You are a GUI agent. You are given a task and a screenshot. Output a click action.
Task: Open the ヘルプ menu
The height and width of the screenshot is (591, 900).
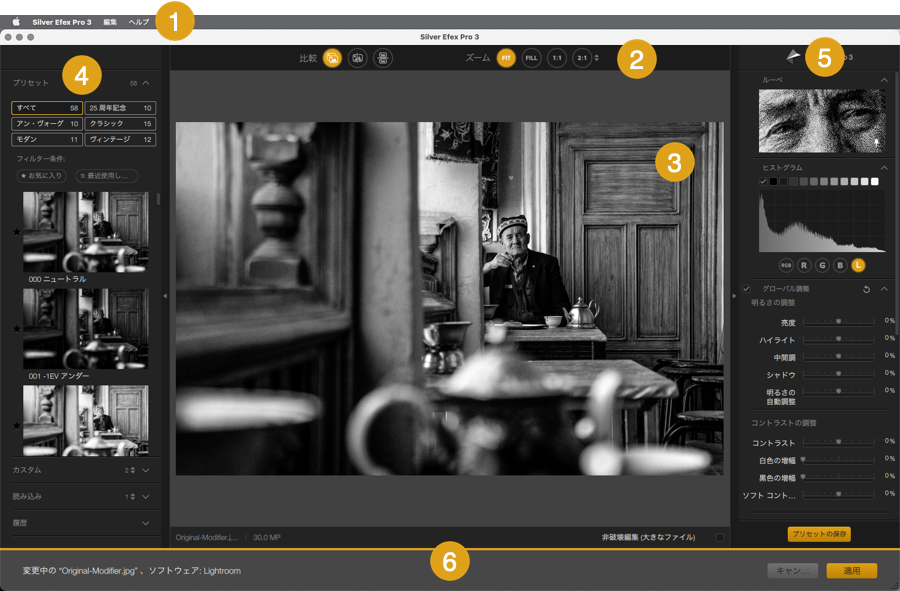coord(139,22)
